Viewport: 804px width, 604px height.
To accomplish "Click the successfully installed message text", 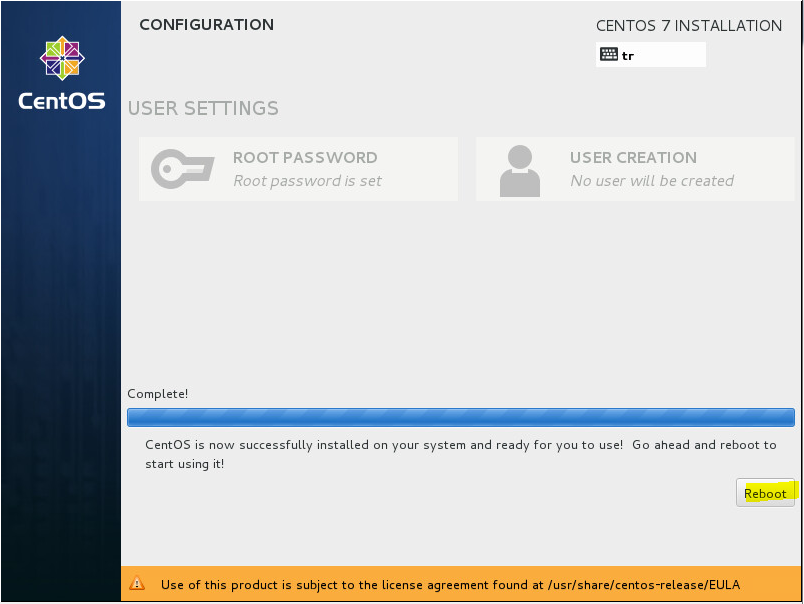I will pos(460,454).
